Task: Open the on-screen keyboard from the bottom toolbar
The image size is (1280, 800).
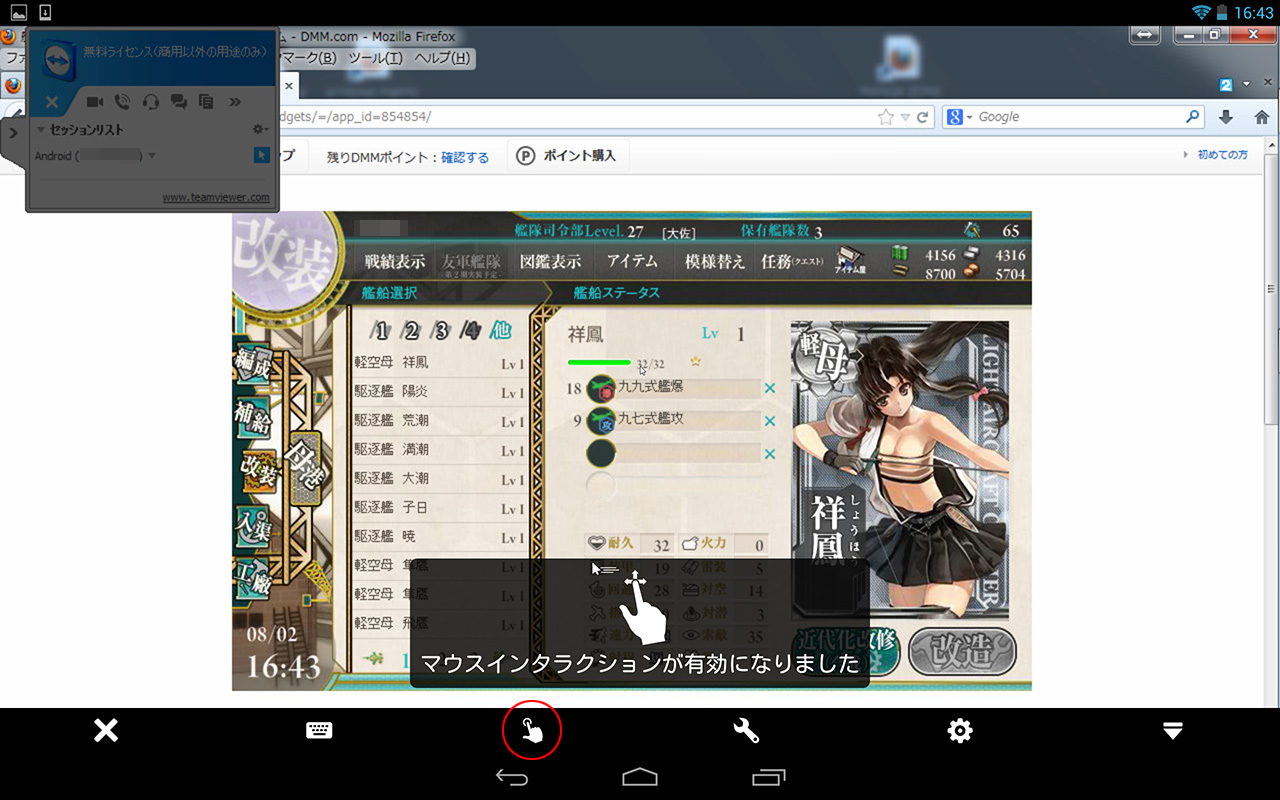Action: 319,731
